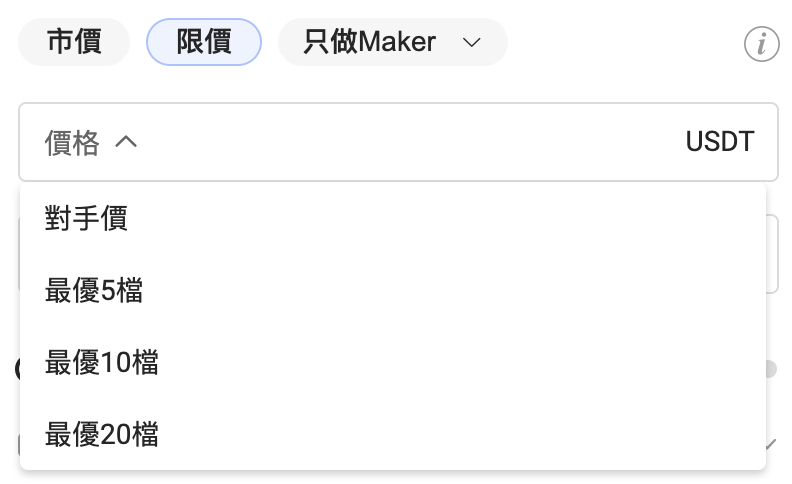Open the 只做Maker dropdown
This screenshot has width=792, height=484.
392,43
